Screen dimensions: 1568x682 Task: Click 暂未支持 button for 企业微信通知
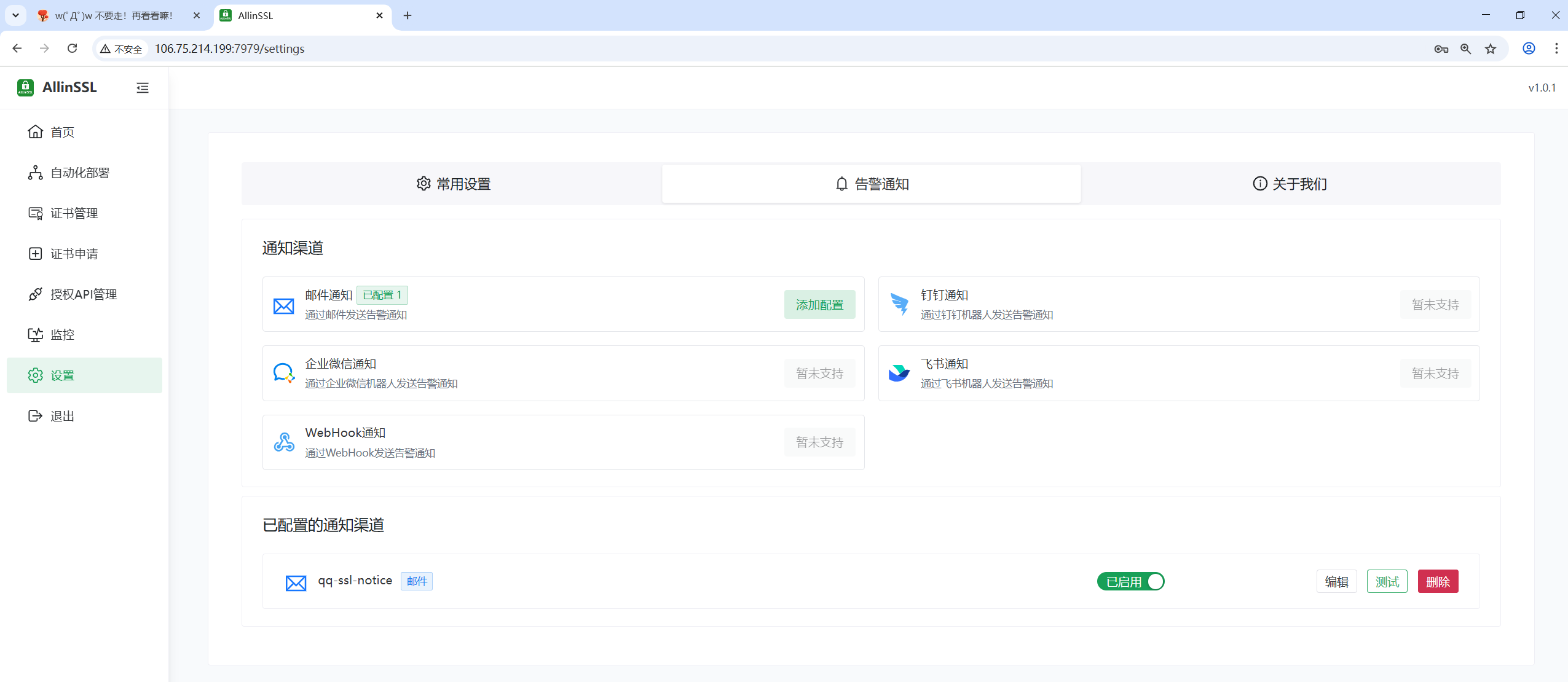(819, 374)
